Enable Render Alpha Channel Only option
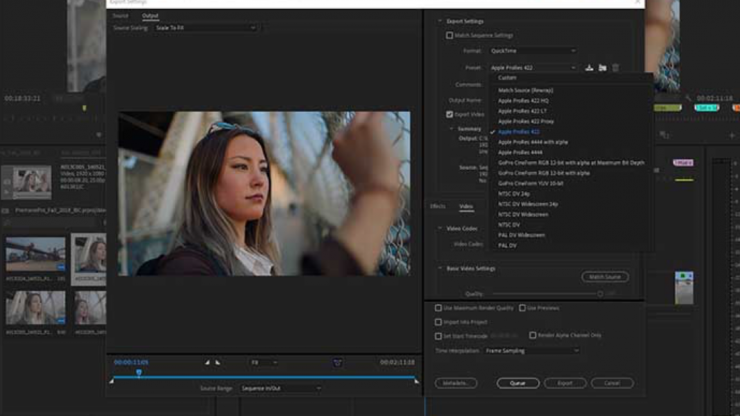The height and width of the screenshot is (416, 740). point(533,336)
